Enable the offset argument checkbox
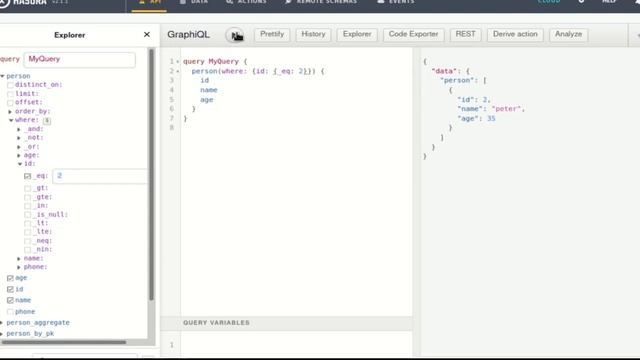Viewport: 640px width, 360px height. [x=10, y=103]
